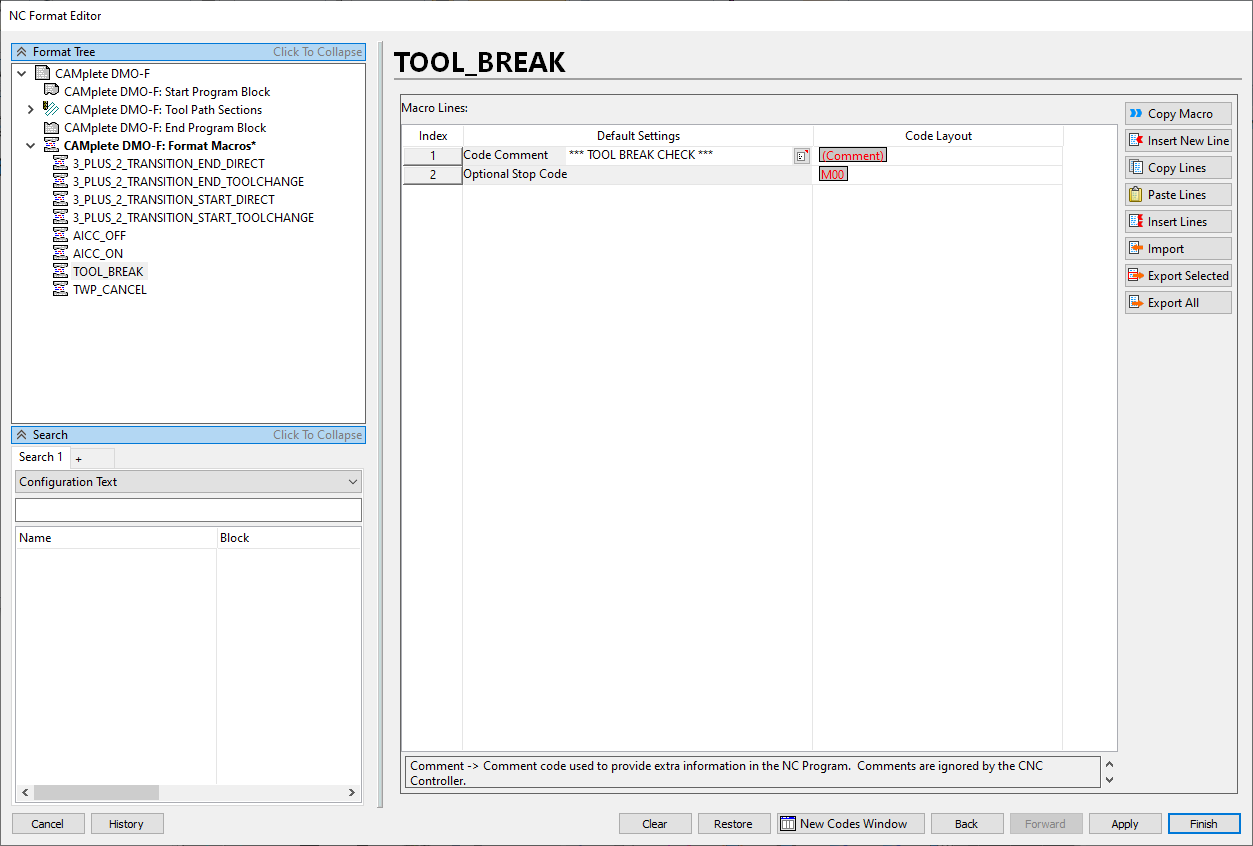This screenshot has height=846, width=1253.
Task: Click the Block column header in search results
Action: coord(288,538)
